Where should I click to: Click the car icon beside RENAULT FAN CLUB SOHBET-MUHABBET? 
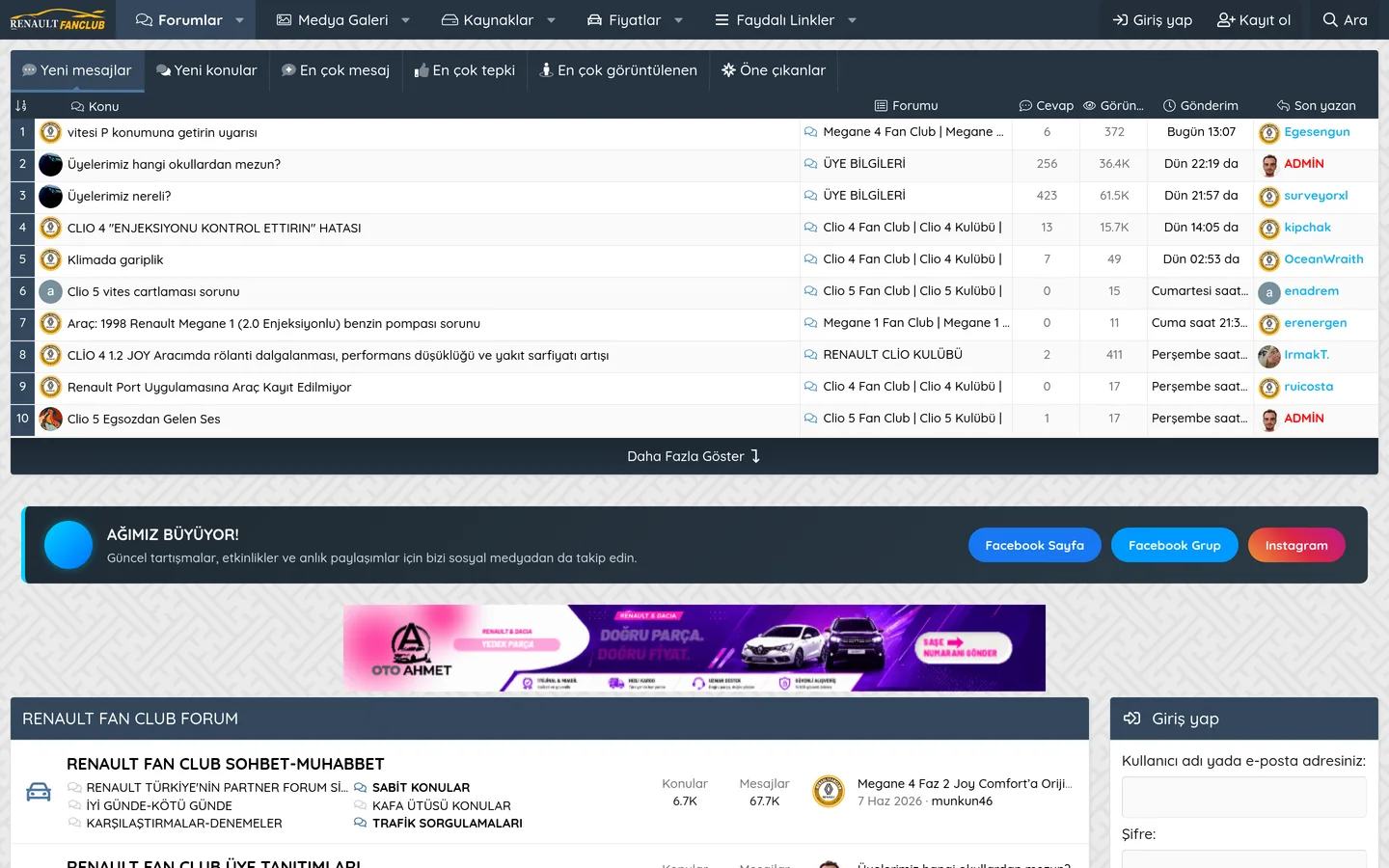coord(39,792)
